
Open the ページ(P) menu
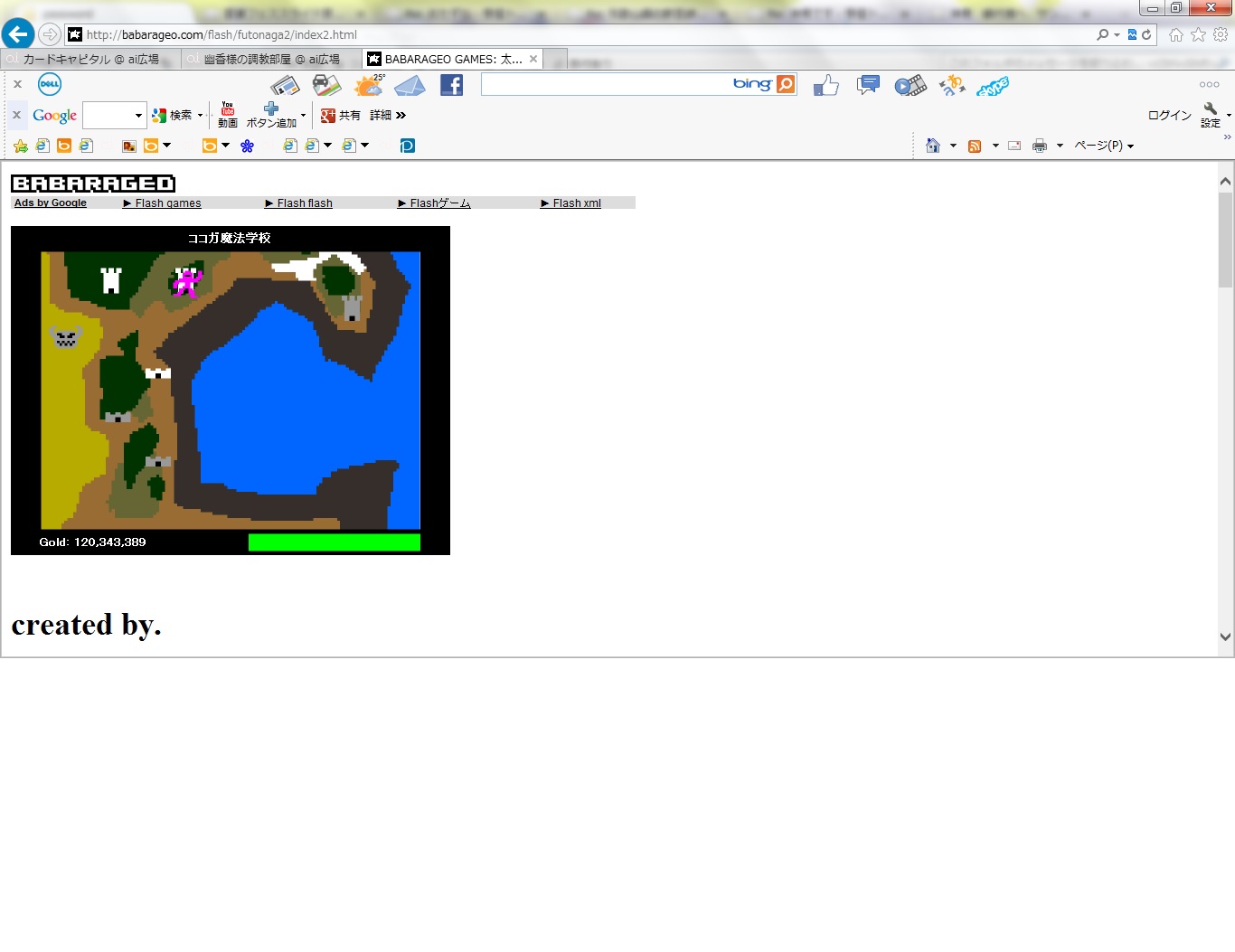coord(1104,146)
